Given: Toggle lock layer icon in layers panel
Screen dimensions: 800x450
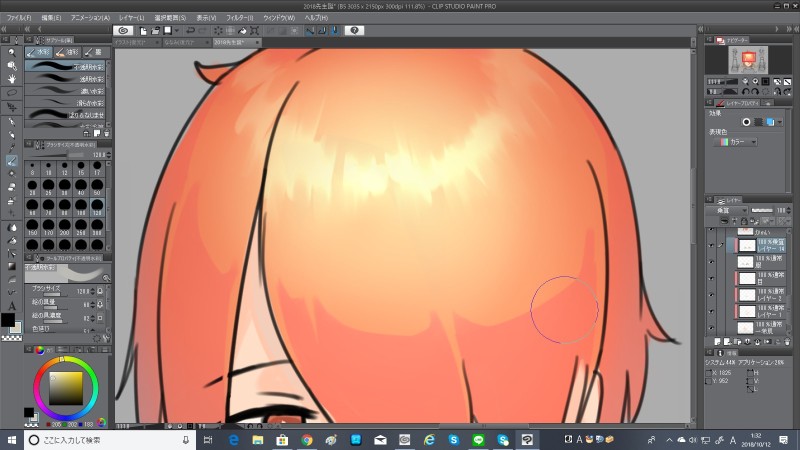Looking at the screenshot, I should (x=744, y=221).
